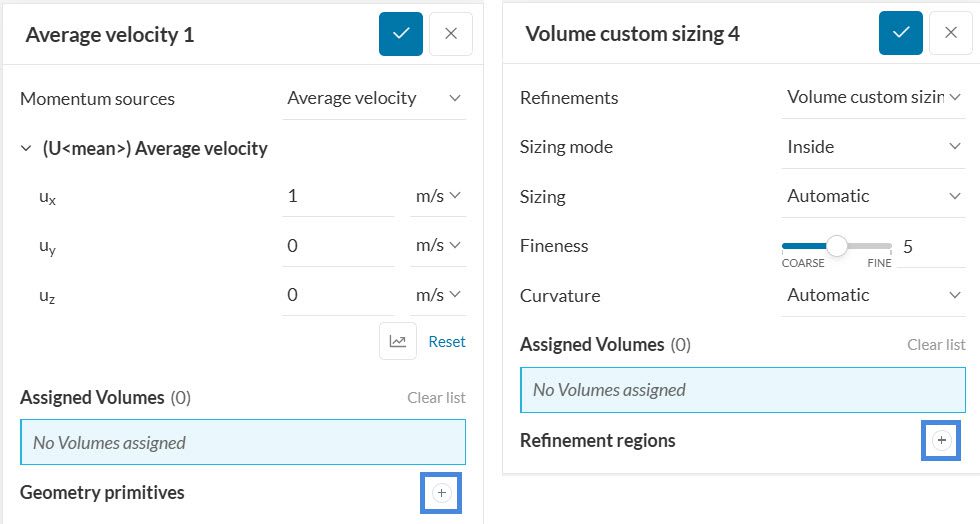Add a geometry primitive with plus icon
This screenshot has height=524, width=980.
click(442, 493)
